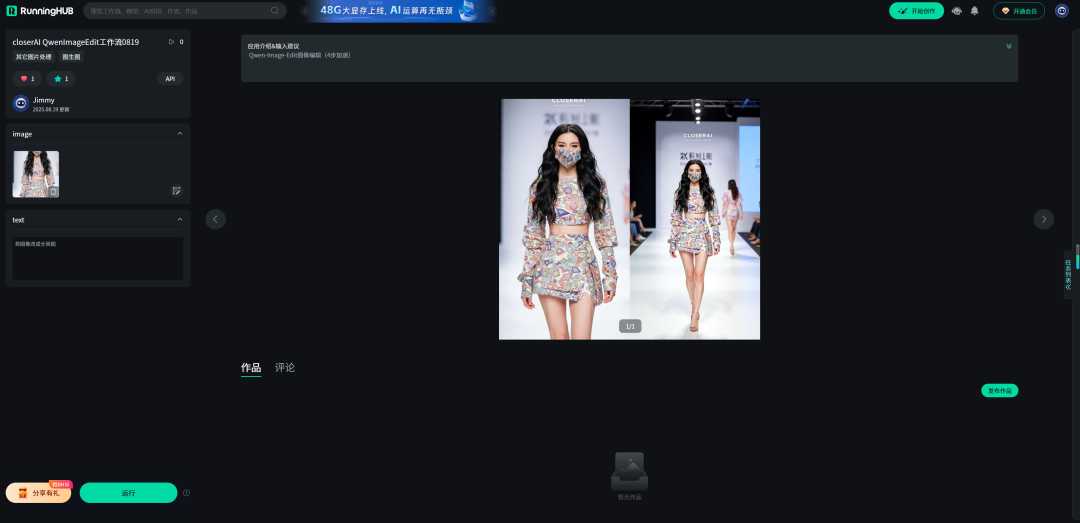Go to next banner via right arrow

[492, 10]
